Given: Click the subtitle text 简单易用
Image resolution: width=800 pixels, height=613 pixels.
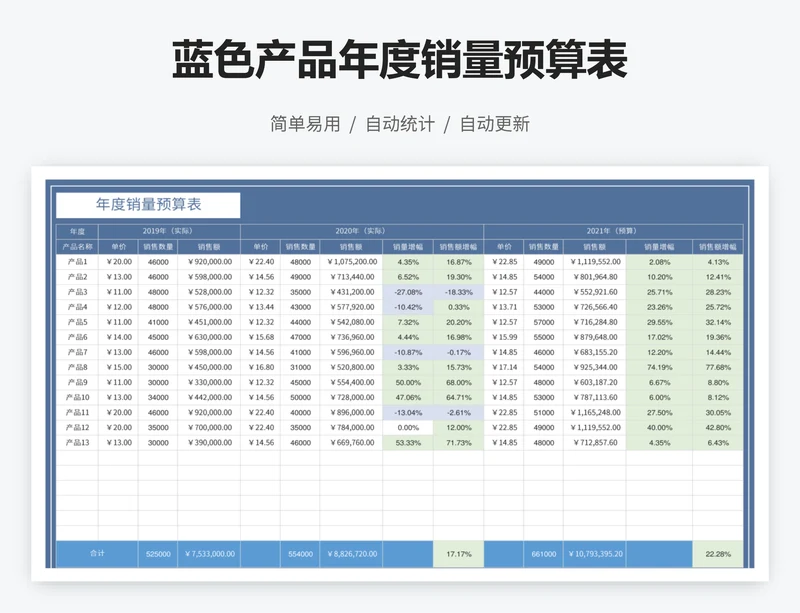Looking at the screenshot, I should pos(305,124).
